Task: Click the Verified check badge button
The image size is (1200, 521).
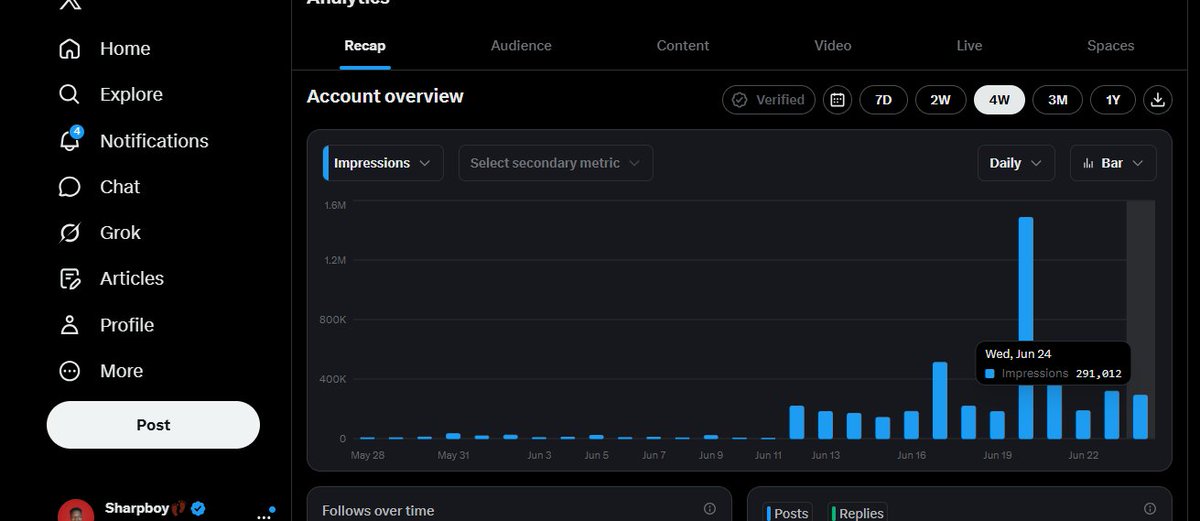Action: click(x=768, y=100)
